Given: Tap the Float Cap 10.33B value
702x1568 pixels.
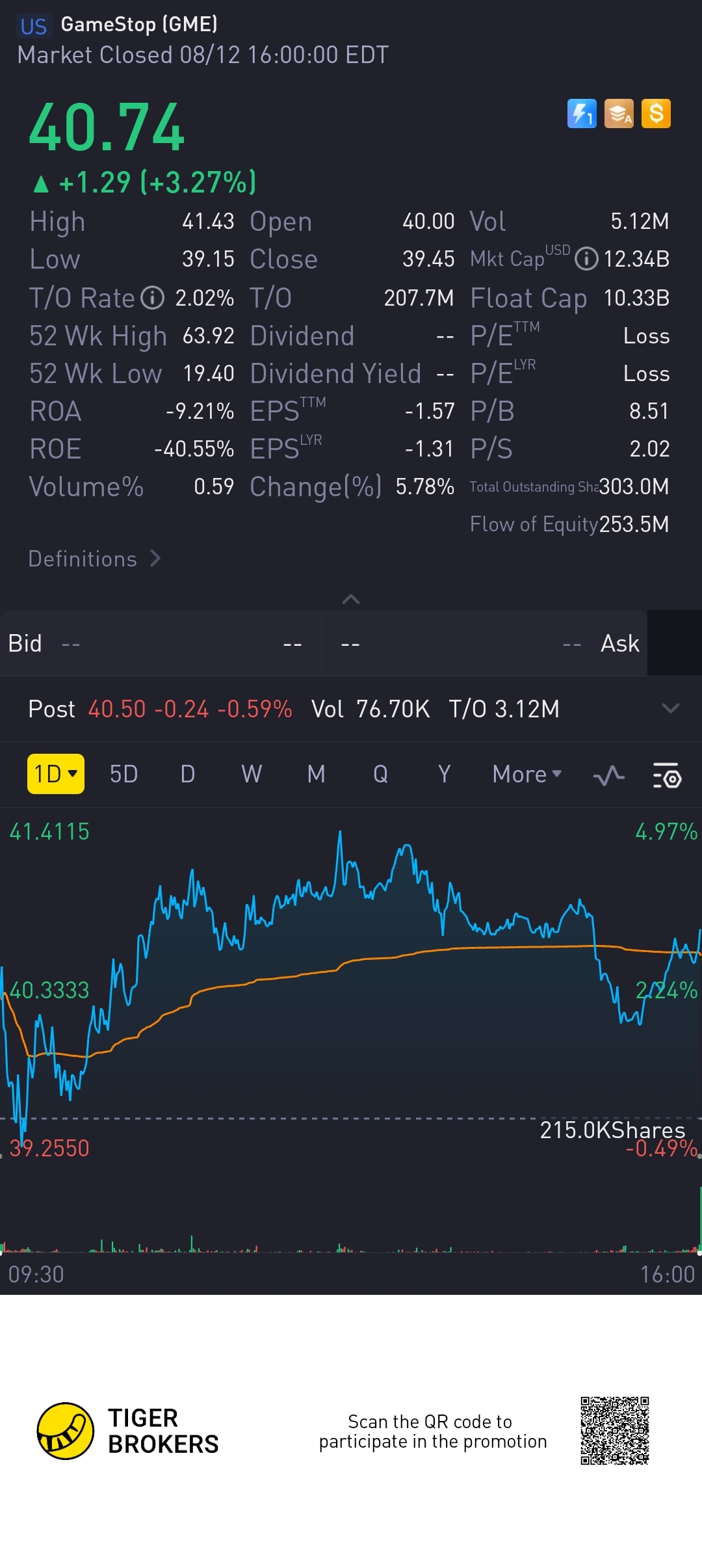Looking at the screenshot, I should click(636, 298).
